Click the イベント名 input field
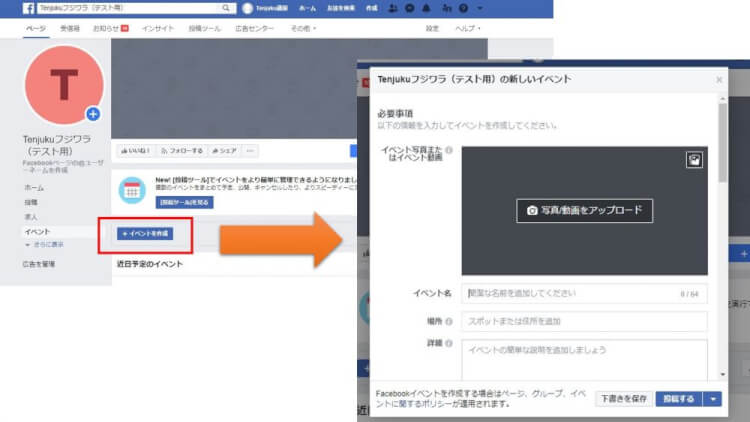This screenshot has width=750, height=422. pyautogui.click(x=584, y=293)
